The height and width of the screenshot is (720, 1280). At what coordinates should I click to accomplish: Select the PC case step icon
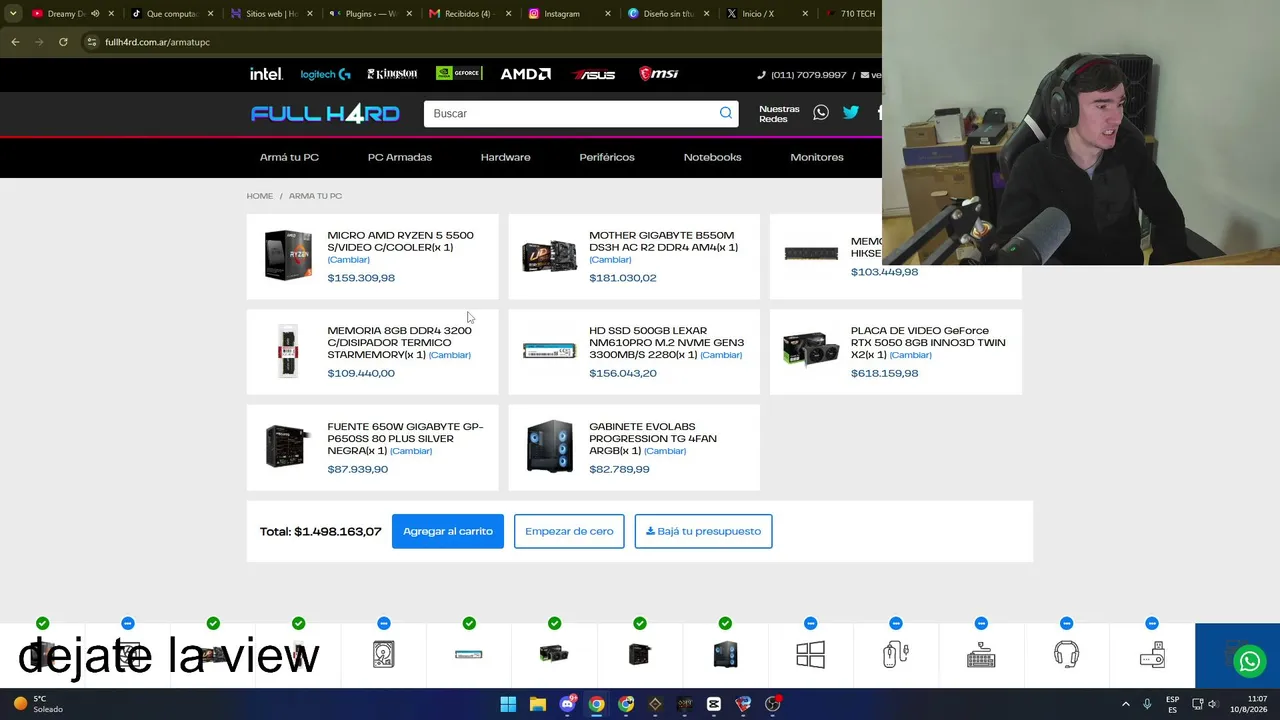coord(725,655)
